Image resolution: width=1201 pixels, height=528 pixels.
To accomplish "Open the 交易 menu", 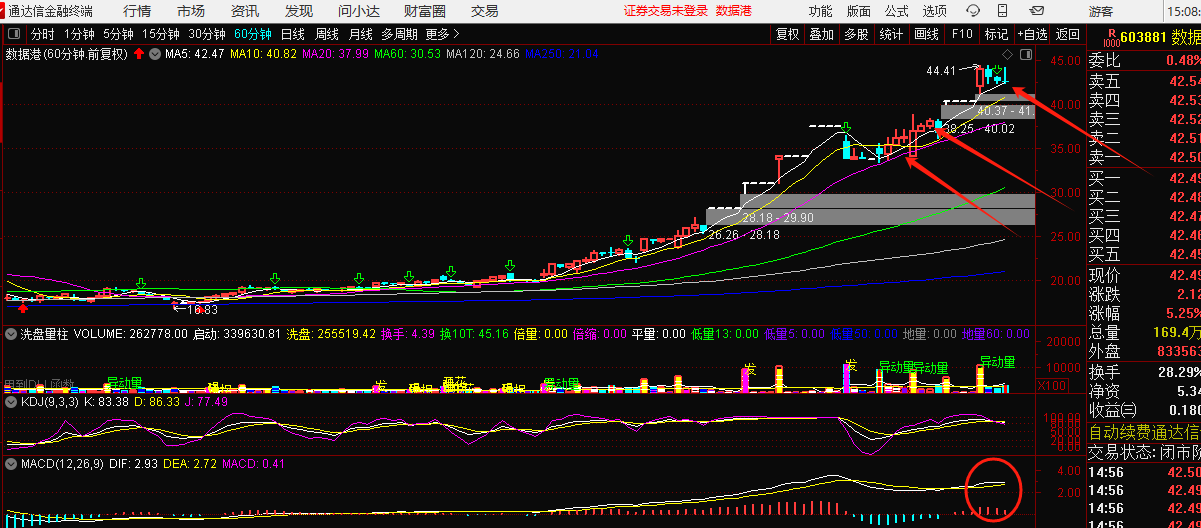I will pos(485,11).
